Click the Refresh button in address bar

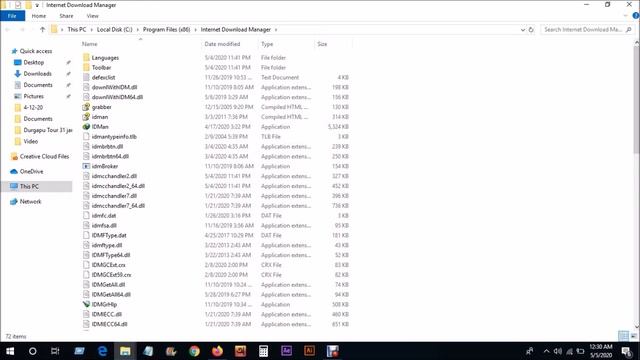click(x=531, y=29)
